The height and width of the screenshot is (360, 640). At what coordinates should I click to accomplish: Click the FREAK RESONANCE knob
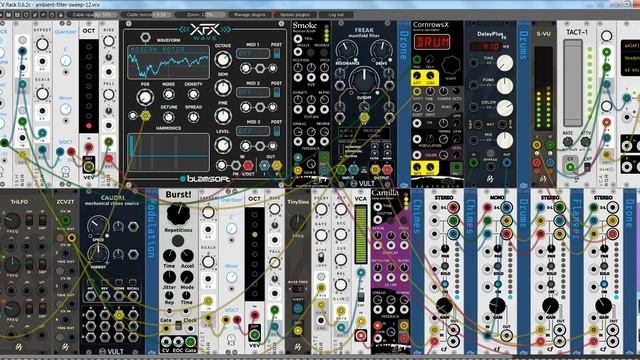click(346, 49)
